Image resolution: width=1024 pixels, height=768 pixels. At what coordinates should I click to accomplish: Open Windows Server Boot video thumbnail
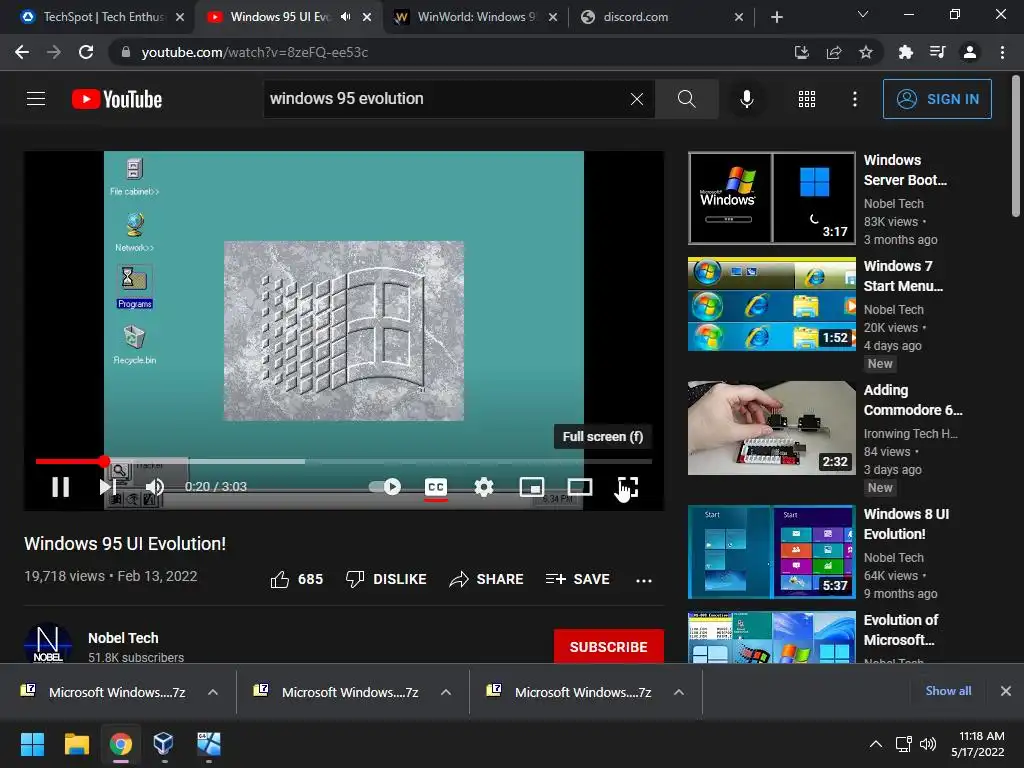tap(772, 198)
